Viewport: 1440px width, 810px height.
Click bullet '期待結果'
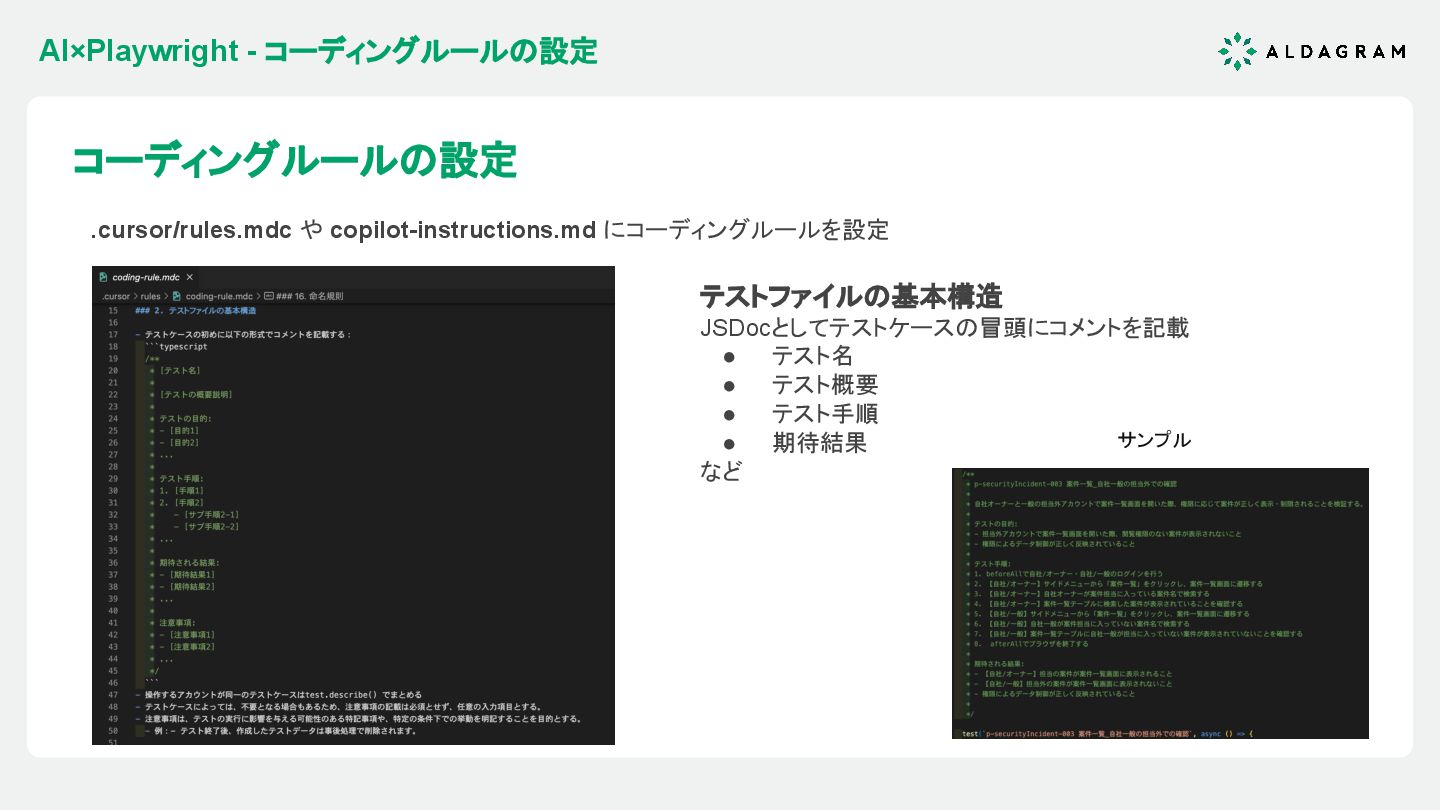(819, 443)
